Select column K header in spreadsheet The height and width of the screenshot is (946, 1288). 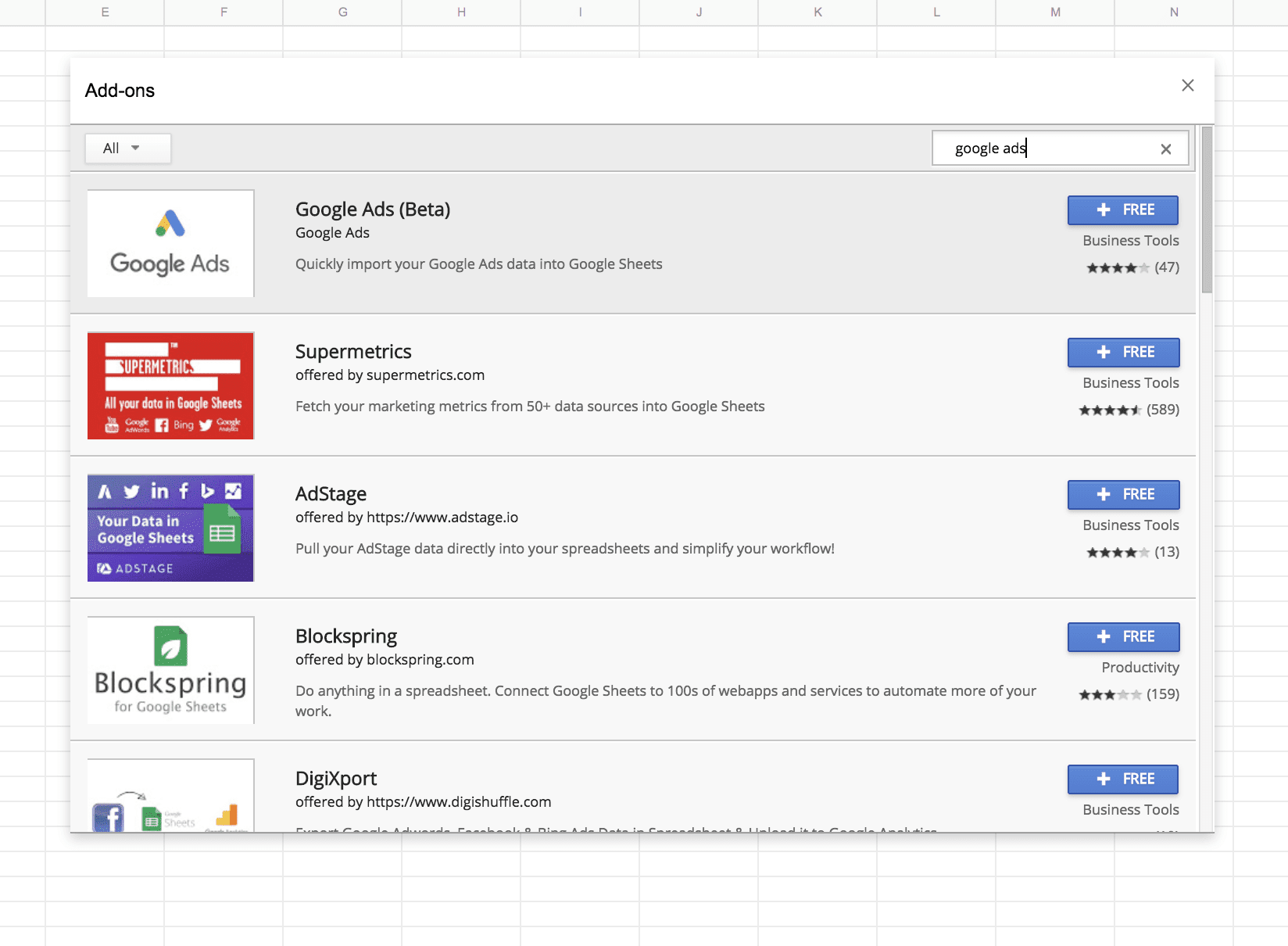pyautogui.click(x=818, y=13)
